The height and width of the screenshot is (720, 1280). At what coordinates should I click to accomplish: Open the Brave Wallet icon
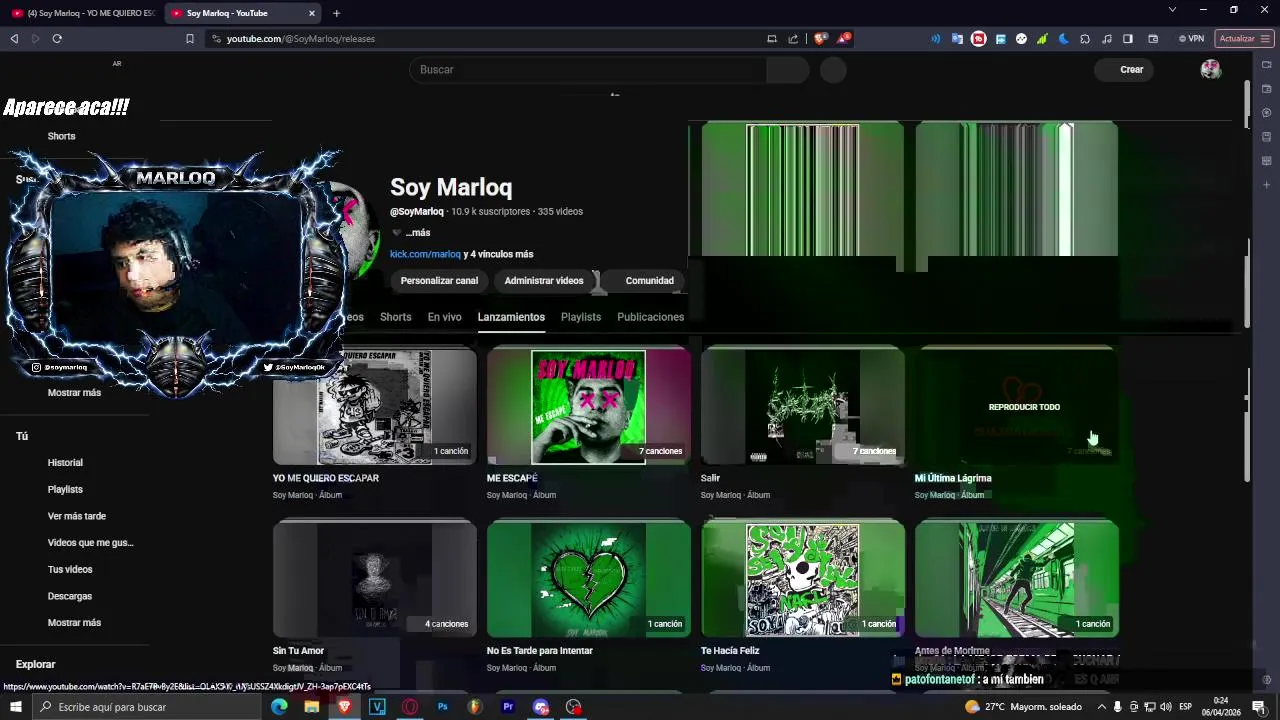point(1152,39)
